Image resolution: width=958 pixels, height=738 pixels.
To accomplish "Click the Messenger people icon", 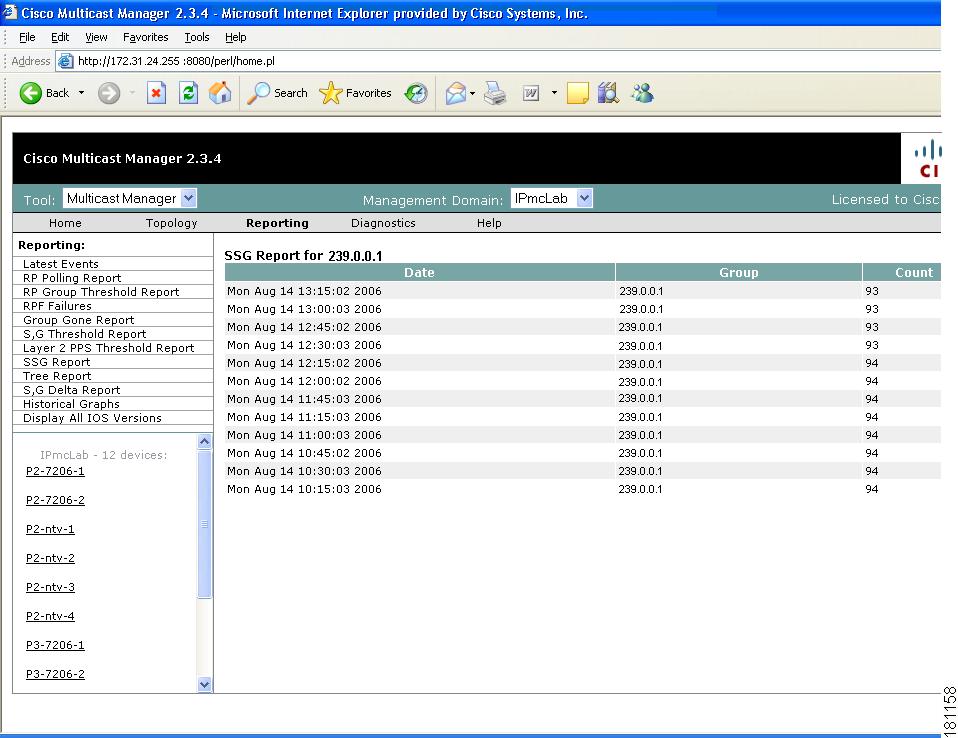I will [642, 93].
